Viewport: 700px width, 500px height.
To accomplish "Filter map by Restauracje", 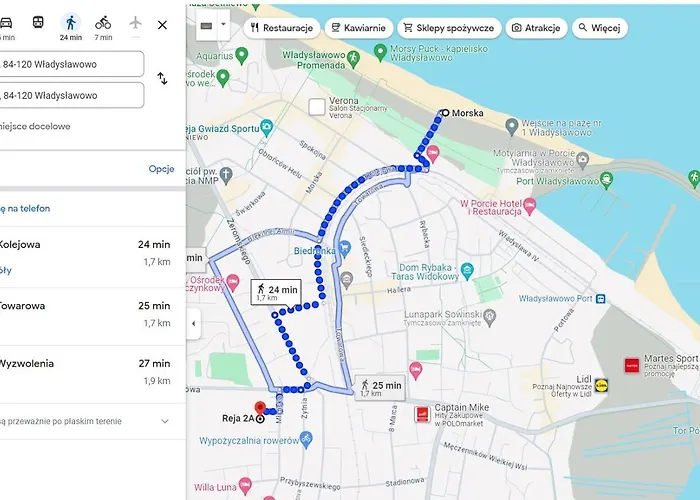I will (283, 28).
